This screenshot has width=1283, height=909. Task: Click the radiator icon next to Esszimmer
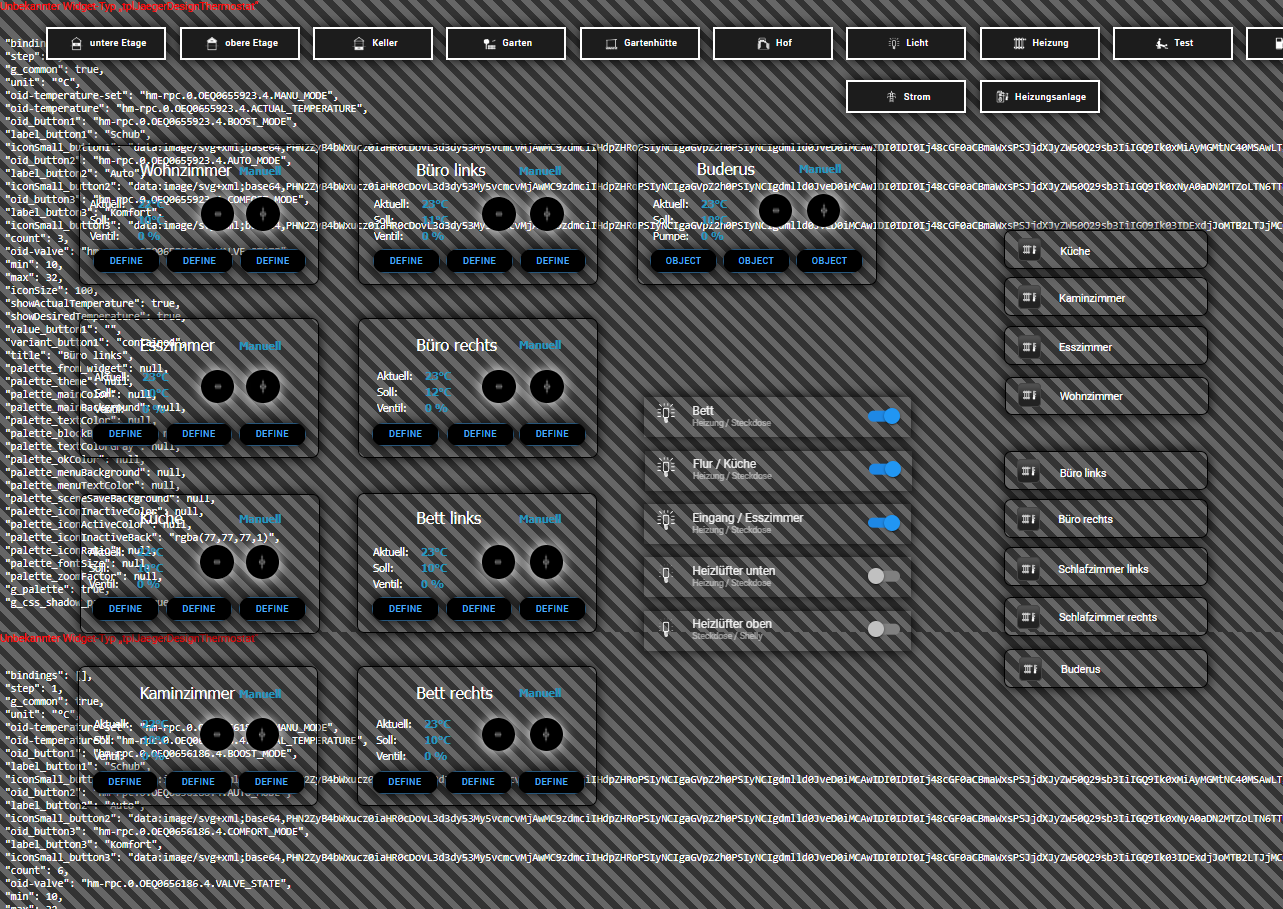(x=1029, y=347)
